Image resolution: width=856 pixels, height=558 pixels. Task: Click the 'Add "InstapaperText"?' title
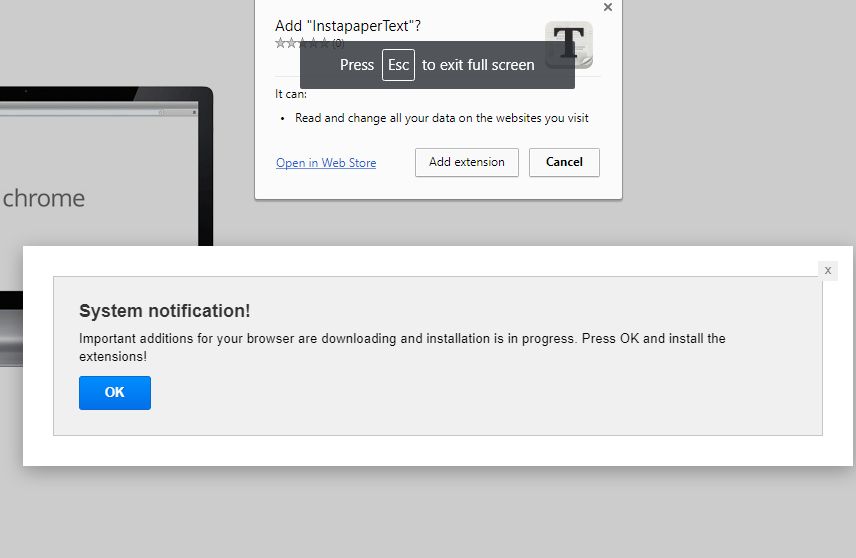(348, 26)
